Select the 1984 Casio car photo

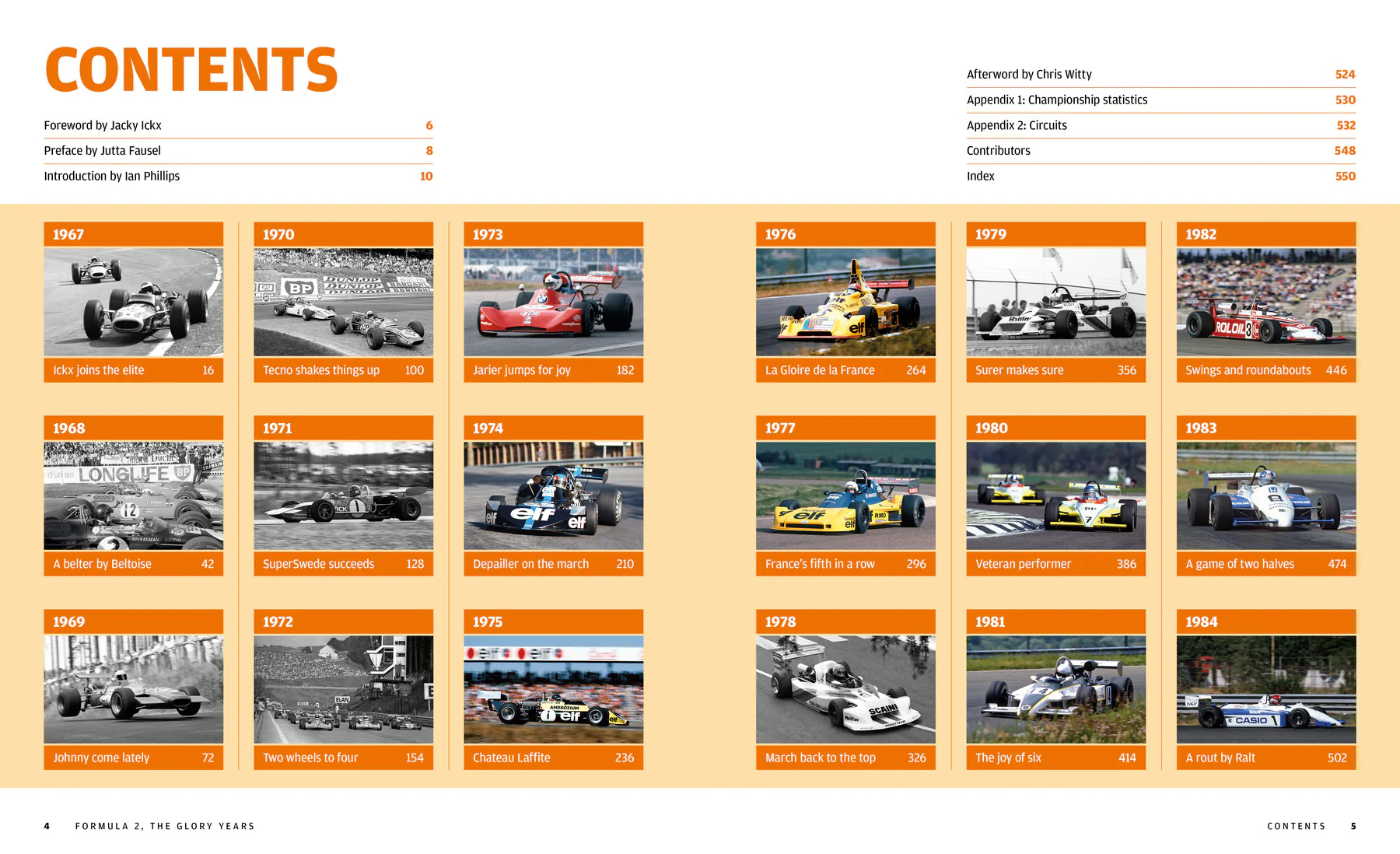point(1265,689)
